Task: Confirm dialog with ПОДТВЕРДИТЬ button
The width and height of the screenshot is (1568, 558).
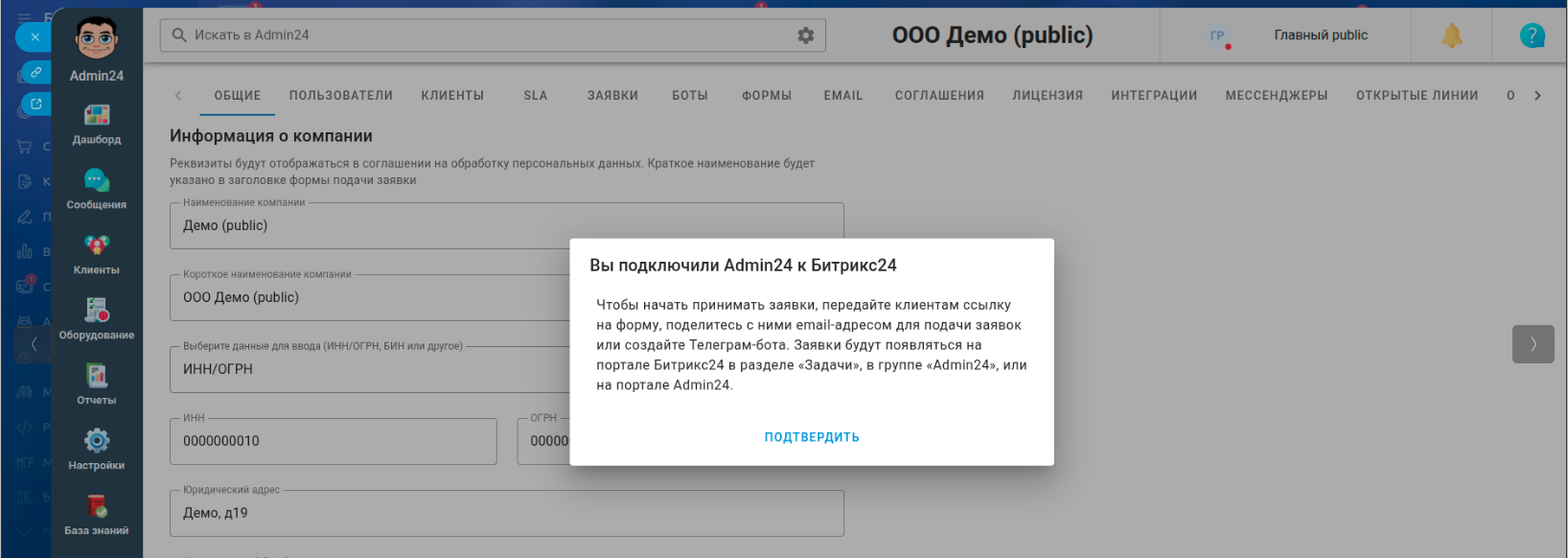Action: click(x=812, y=437)
